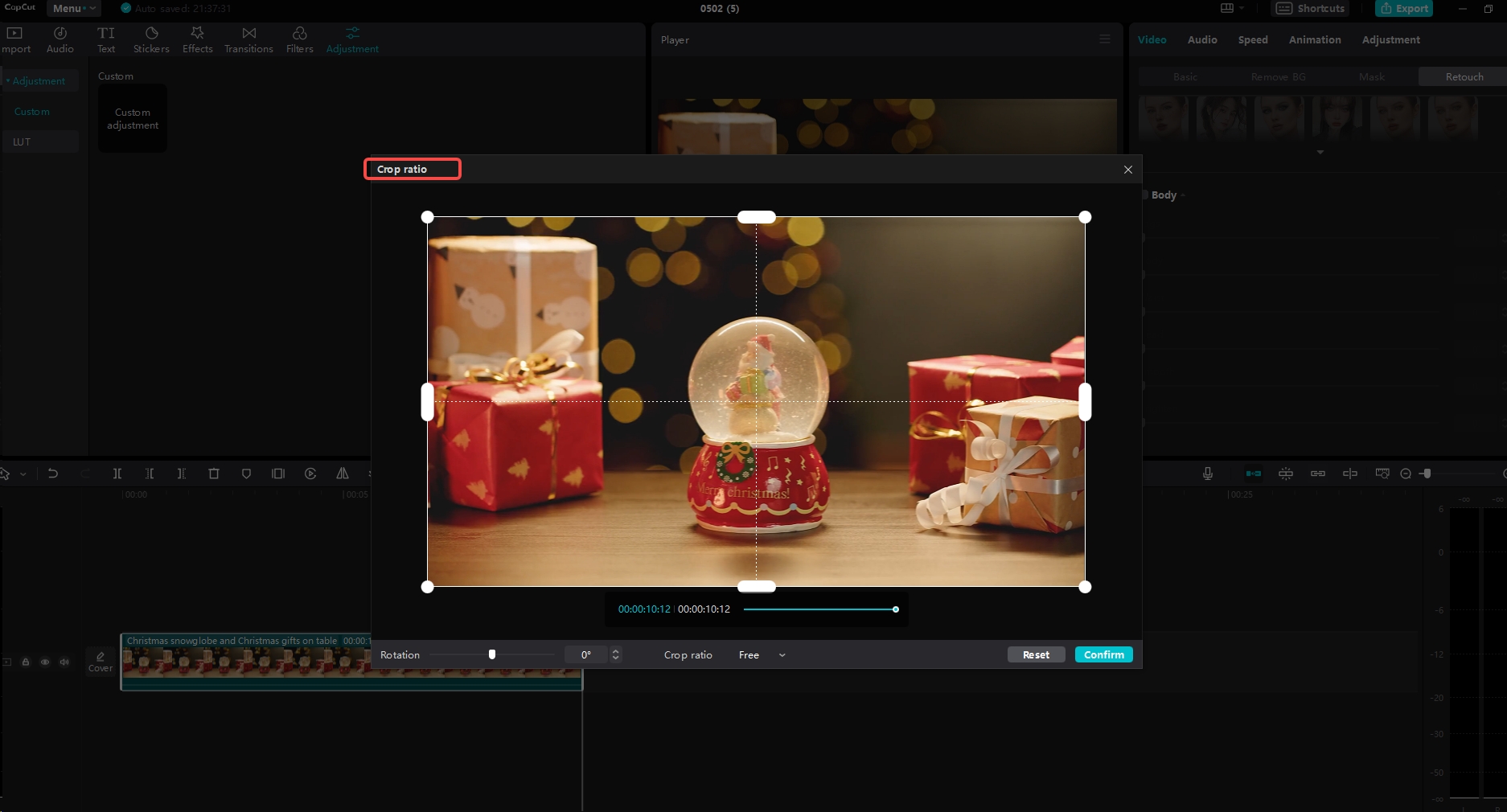Image resolution: width=1507 pixels, height=812 pixels.
Task: Click the preview axis ruler icon
Action: pyautogui.click(x=1382, y=474)
